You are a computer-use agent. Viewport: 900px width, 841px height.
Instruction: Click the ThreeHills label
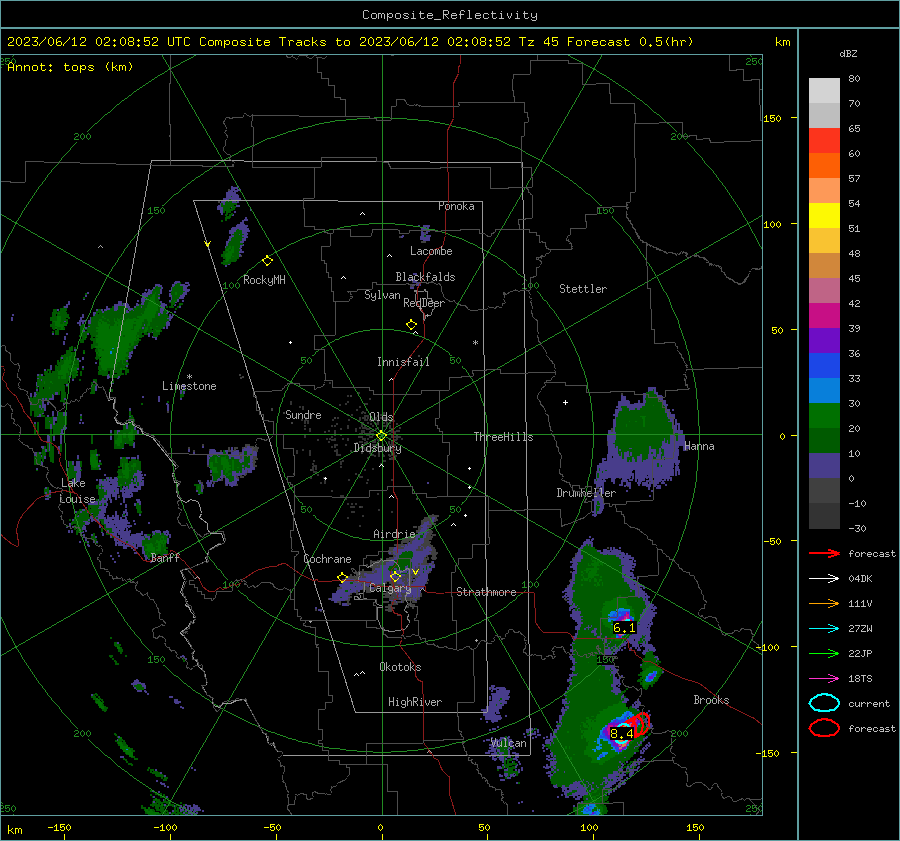[503, 437]
